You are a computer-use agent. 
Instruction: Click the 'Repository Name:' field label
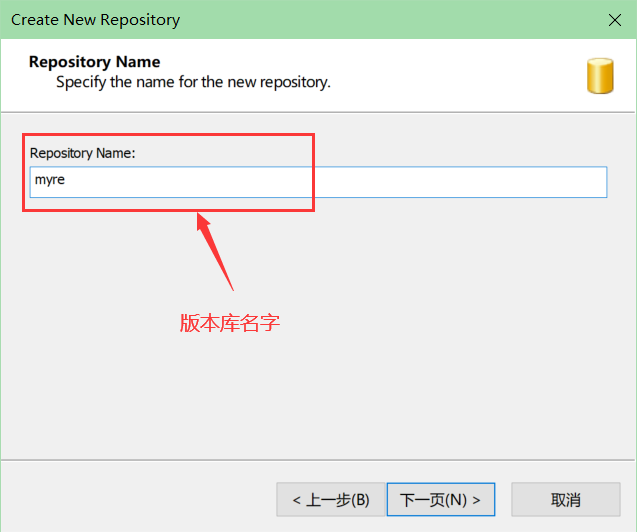(82, 153)
